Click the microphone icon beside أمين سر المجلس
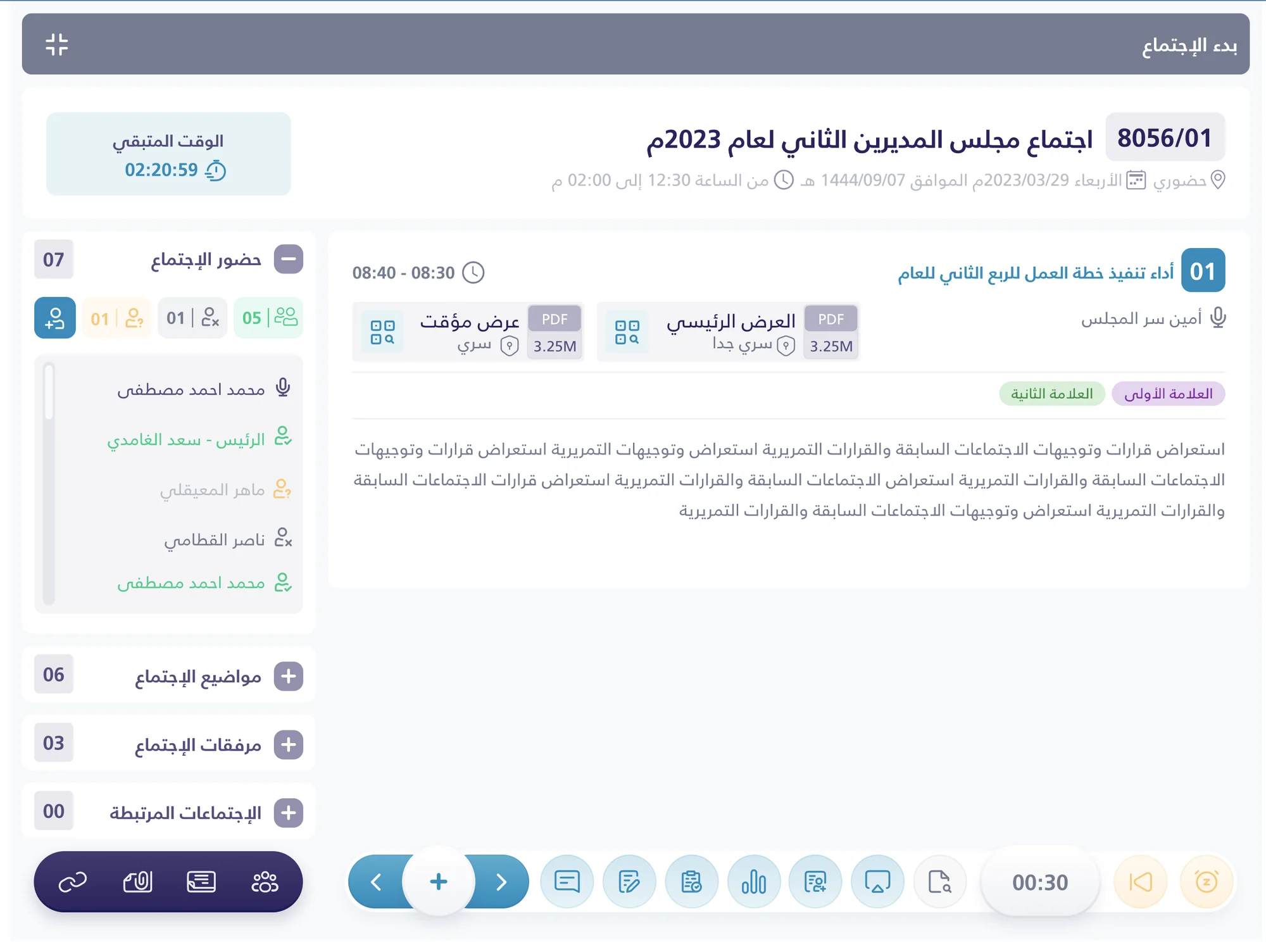Screen dimensions: 1266x952 click(1218, 318)
